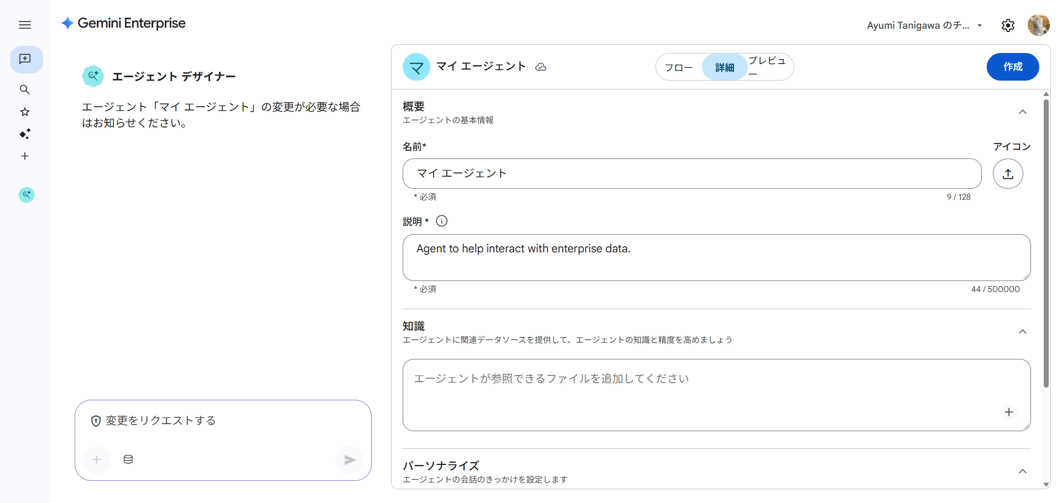Click the 作成 button
Viewport: 1062px width, 503px height.
(x=1012, y=67)
